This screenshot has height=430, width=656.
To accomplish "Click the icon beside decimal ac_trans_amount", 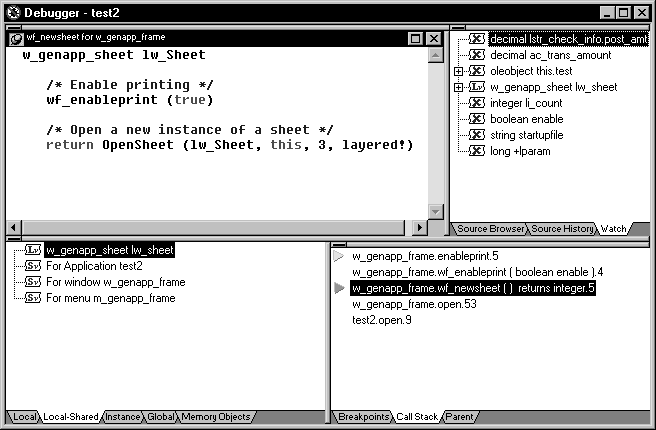I will coord(477,55).
